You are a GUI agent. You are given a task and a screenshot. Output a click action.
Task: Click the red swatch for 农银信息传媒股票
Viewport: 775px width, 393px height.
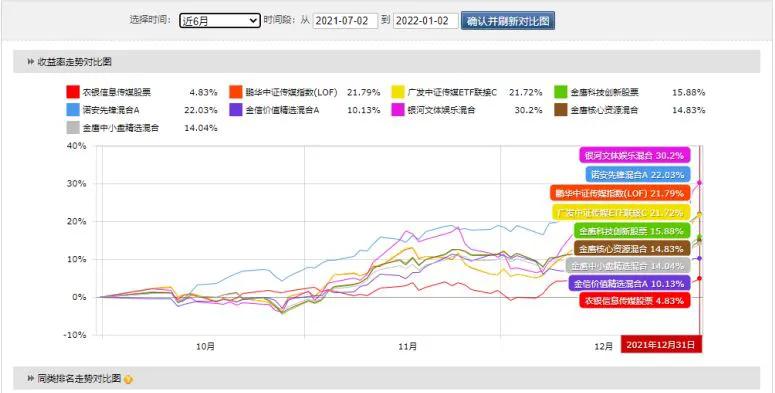(x=73, y=92)
